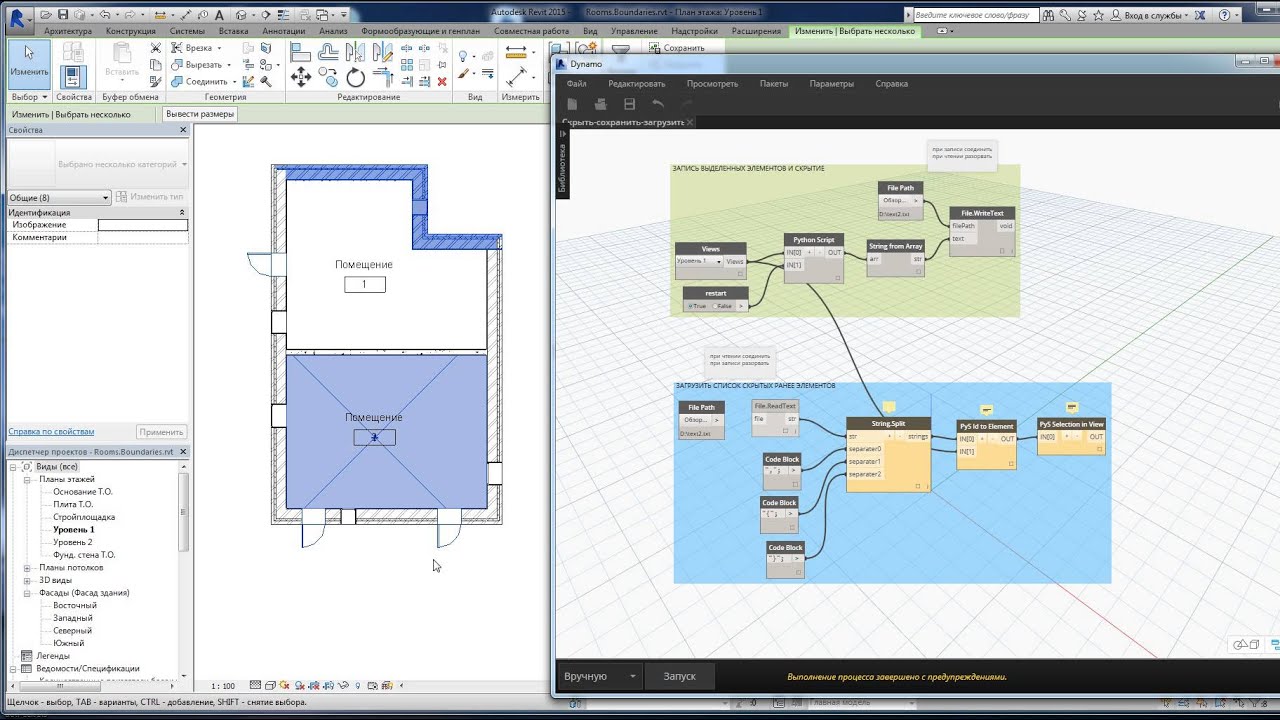Select the Mirror pick axis tool
1280x720 pixels.
(x=356, y=52)
